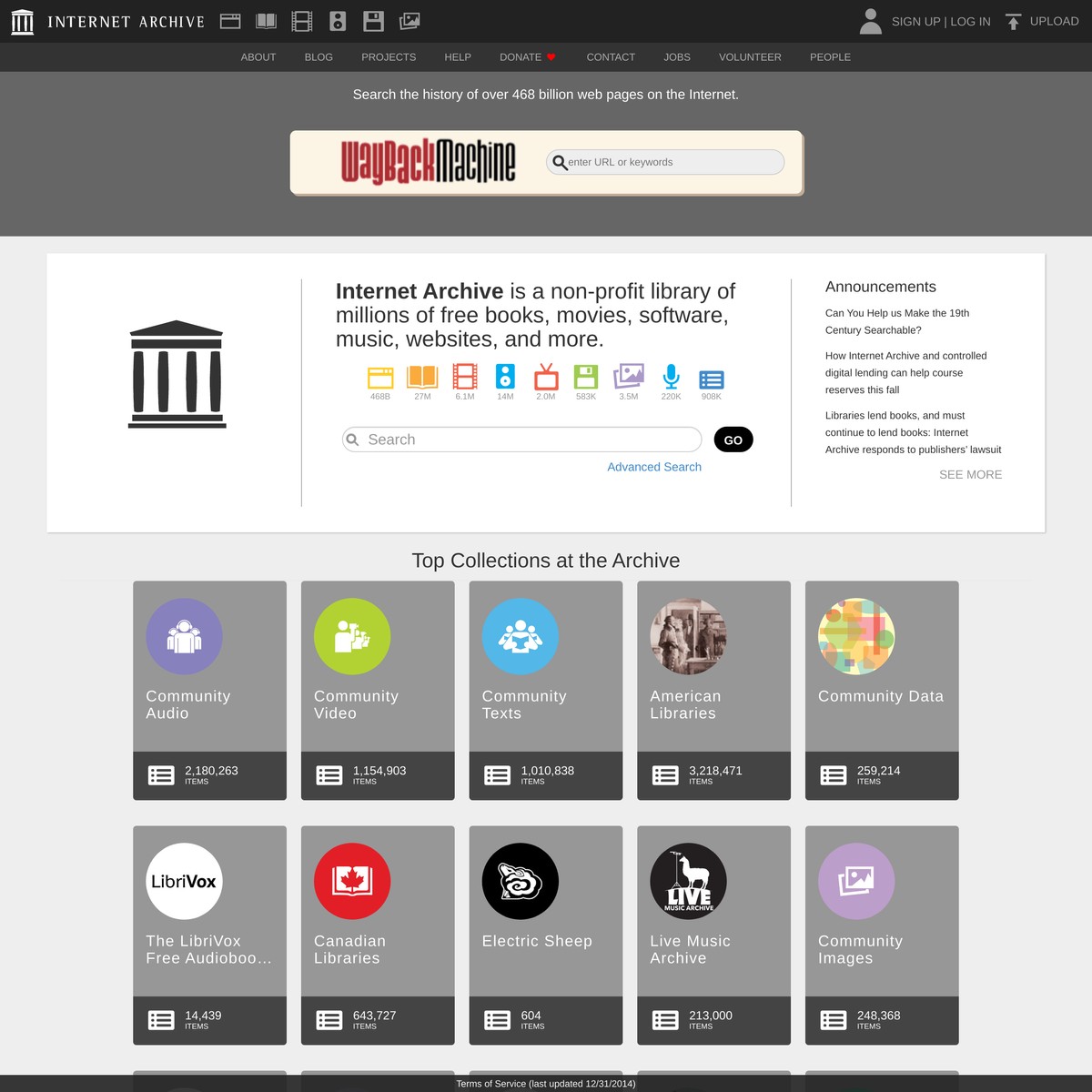Open Advanced Search

click(654, 467)
